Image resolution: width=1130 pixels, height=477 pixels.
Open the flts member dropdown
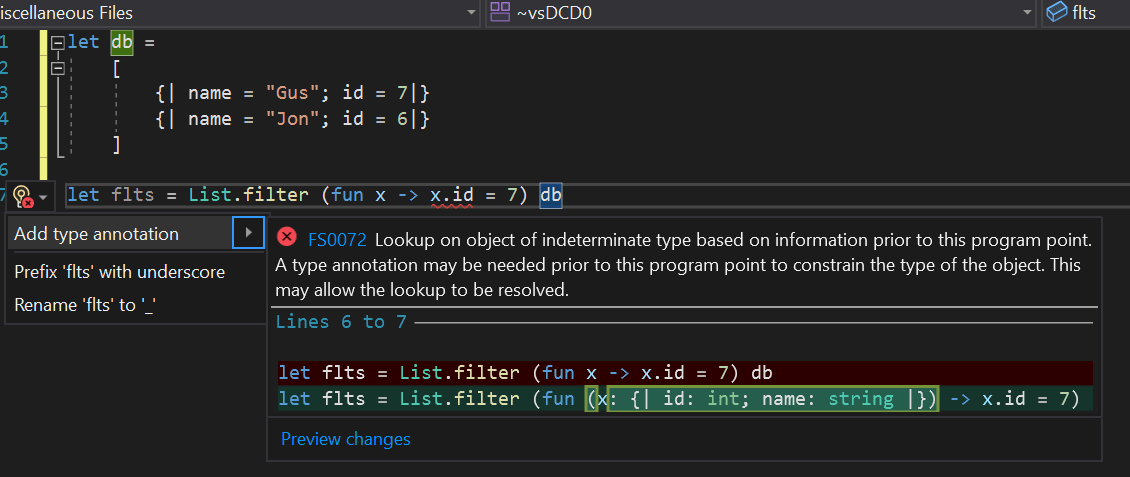1086,13
